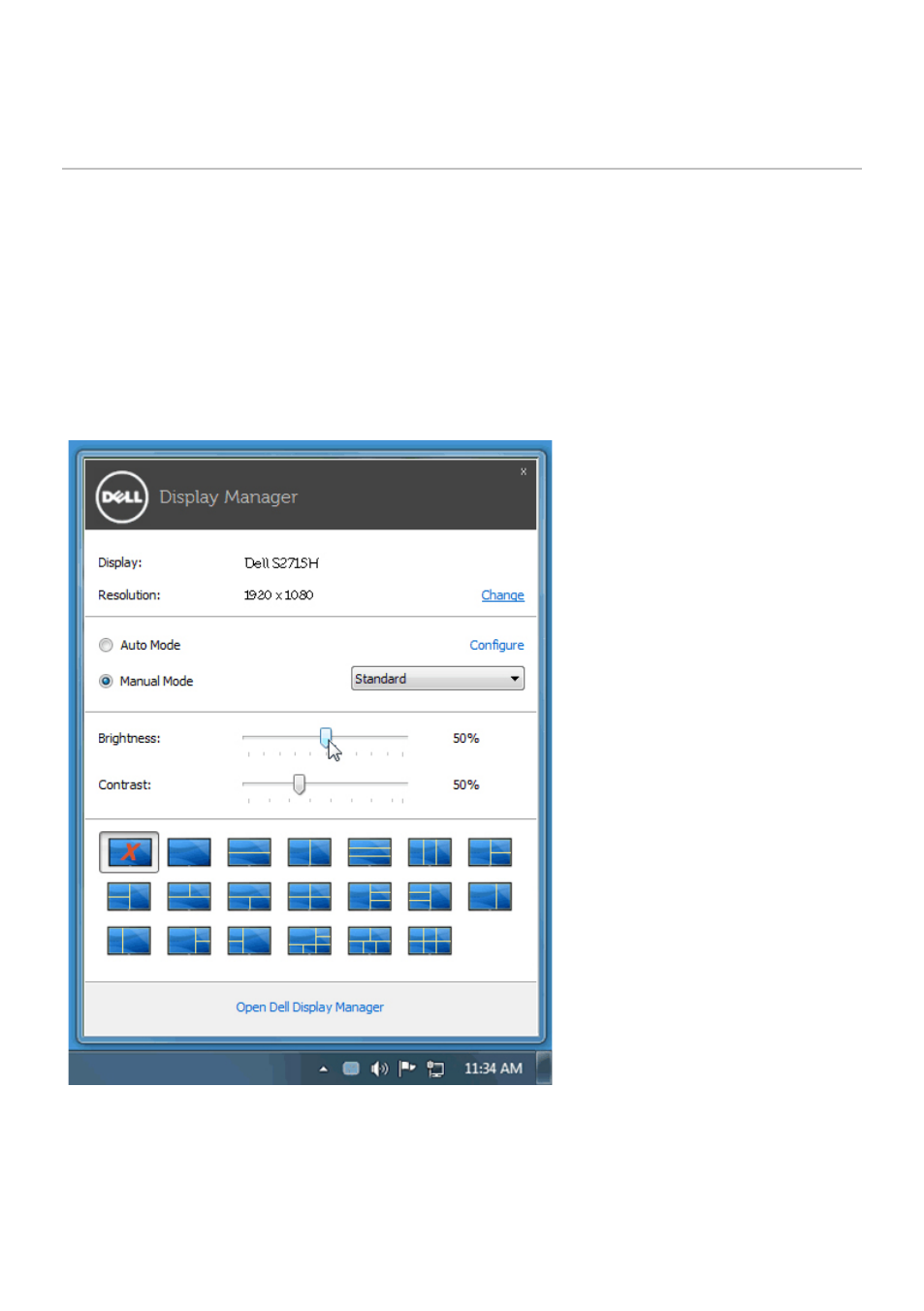Image resolution: width=924 pixels, height=1311 pixels.
Task: Open the Action Center flag icon
Action: click(x=407, y=1069)
